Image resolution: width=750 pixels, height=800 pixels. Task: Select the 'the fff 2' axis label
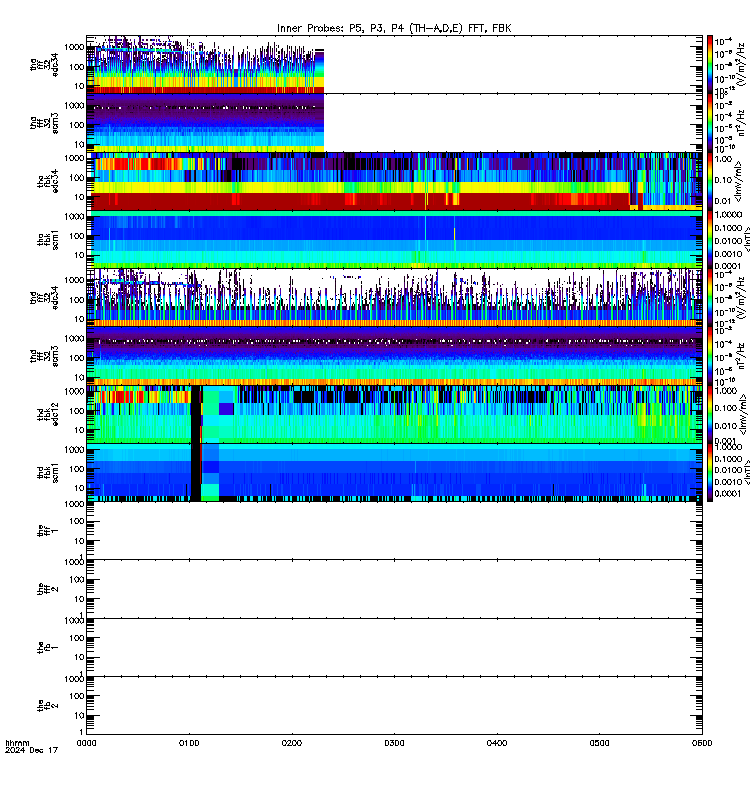click(48, 589)
